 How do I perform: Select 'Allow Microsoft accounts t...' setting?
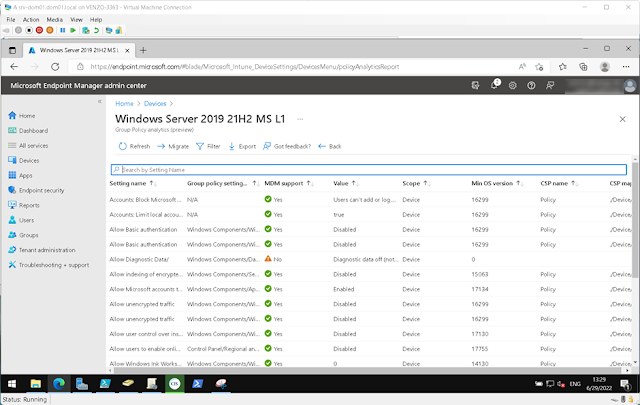click(146, 289)
